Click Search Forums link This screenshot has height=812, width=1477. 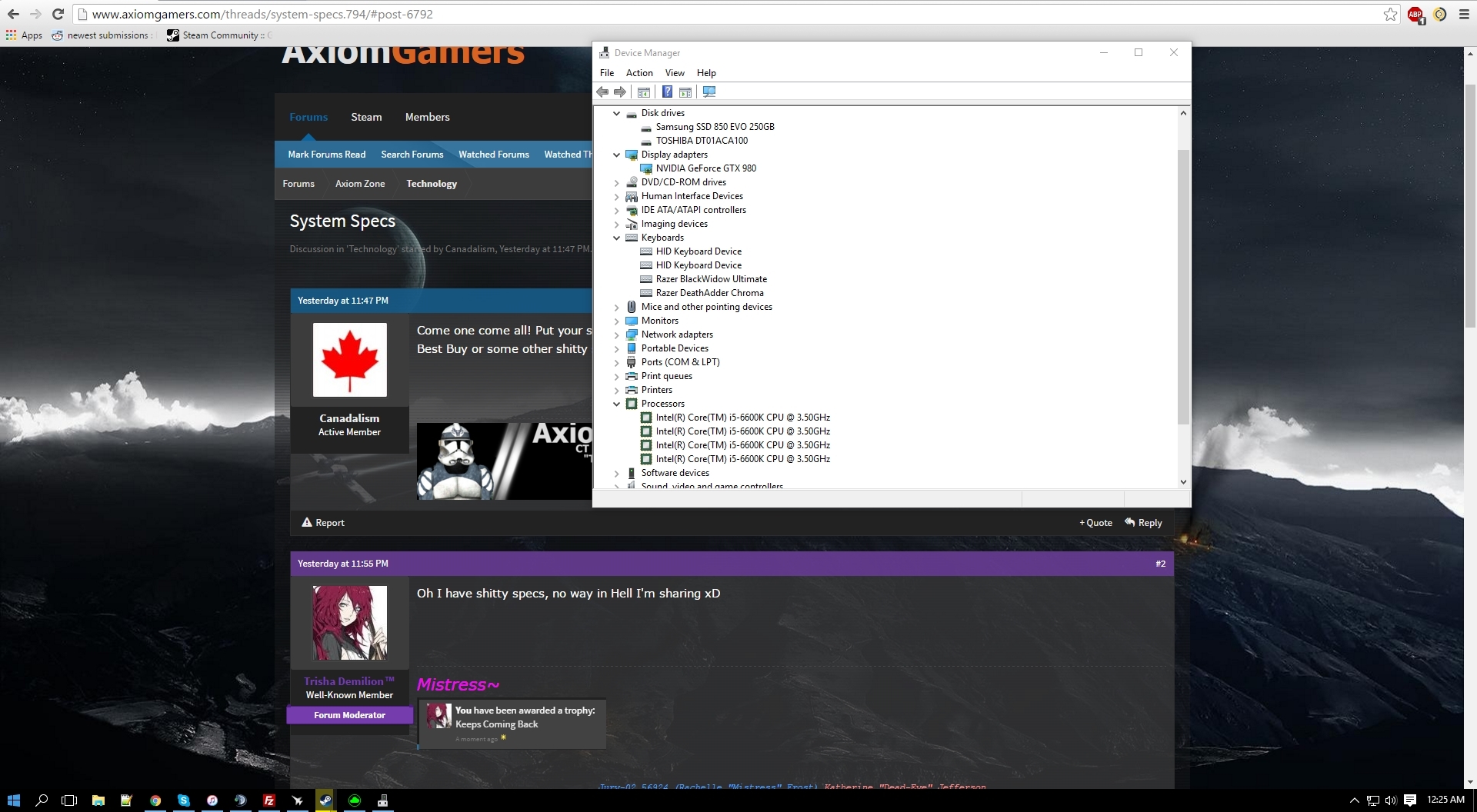412,155
